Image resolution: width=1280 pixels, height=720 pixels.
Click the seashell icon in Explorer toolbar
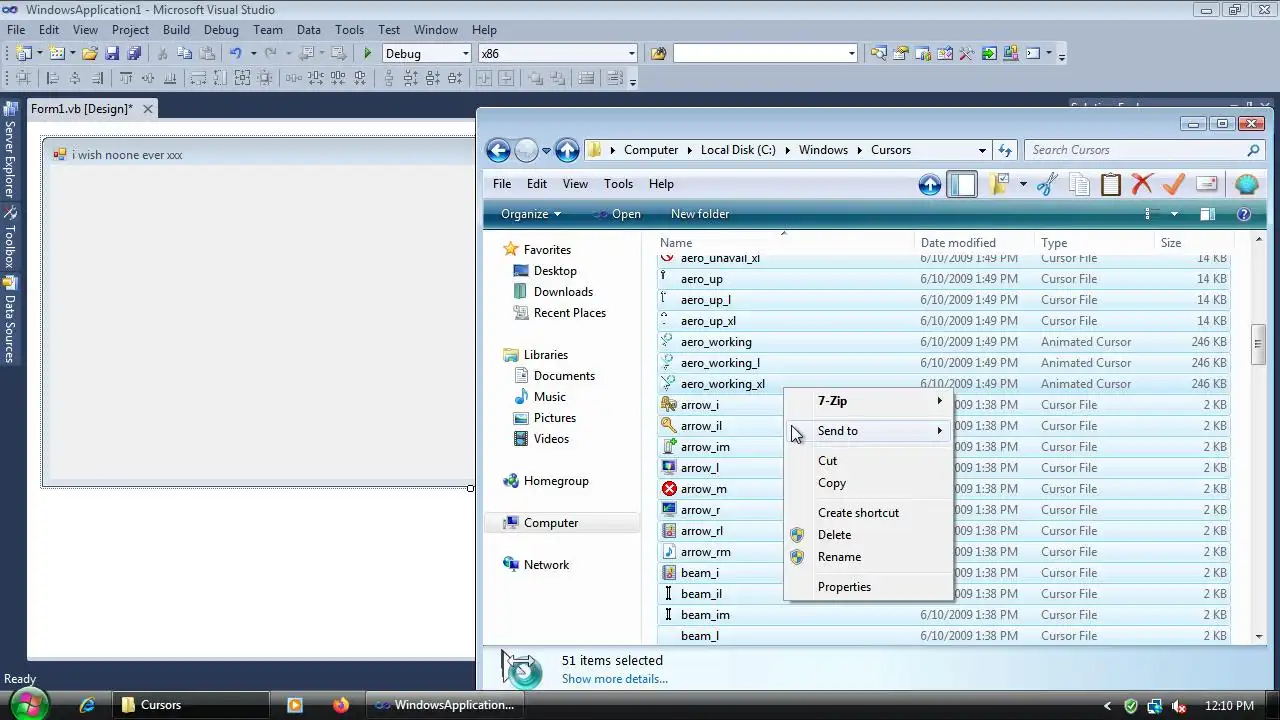pyautogui.click(x=1246, y=184)
